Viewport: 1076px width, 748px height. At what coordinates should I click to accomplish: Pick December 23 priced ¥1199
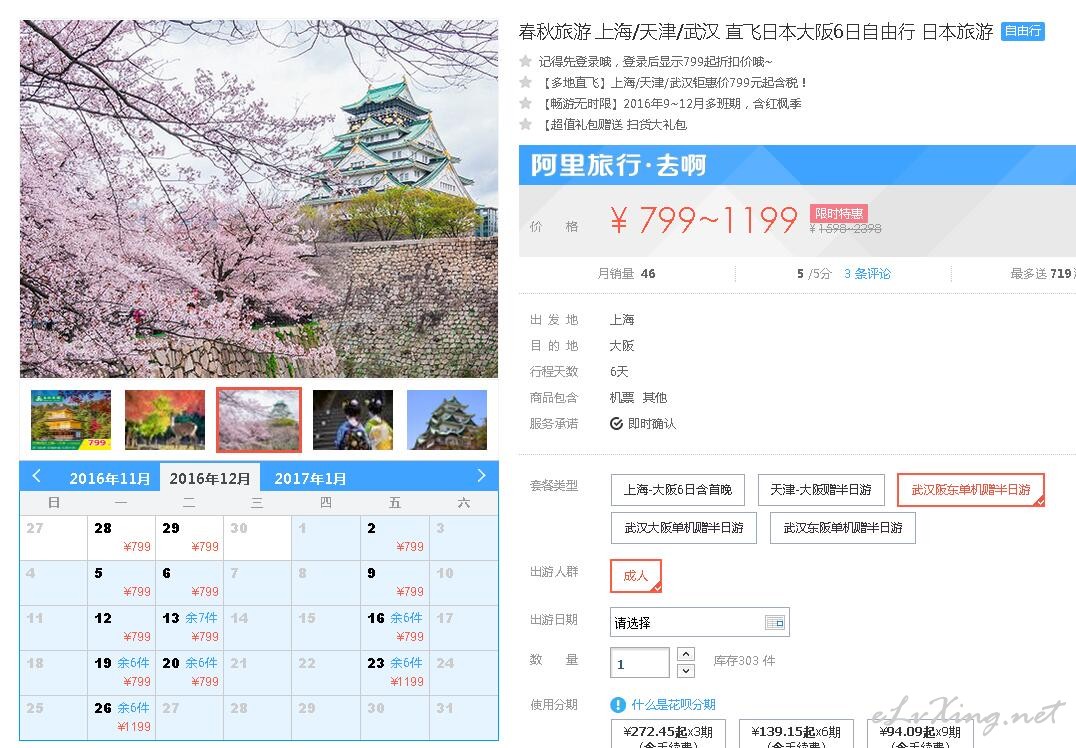395,673
